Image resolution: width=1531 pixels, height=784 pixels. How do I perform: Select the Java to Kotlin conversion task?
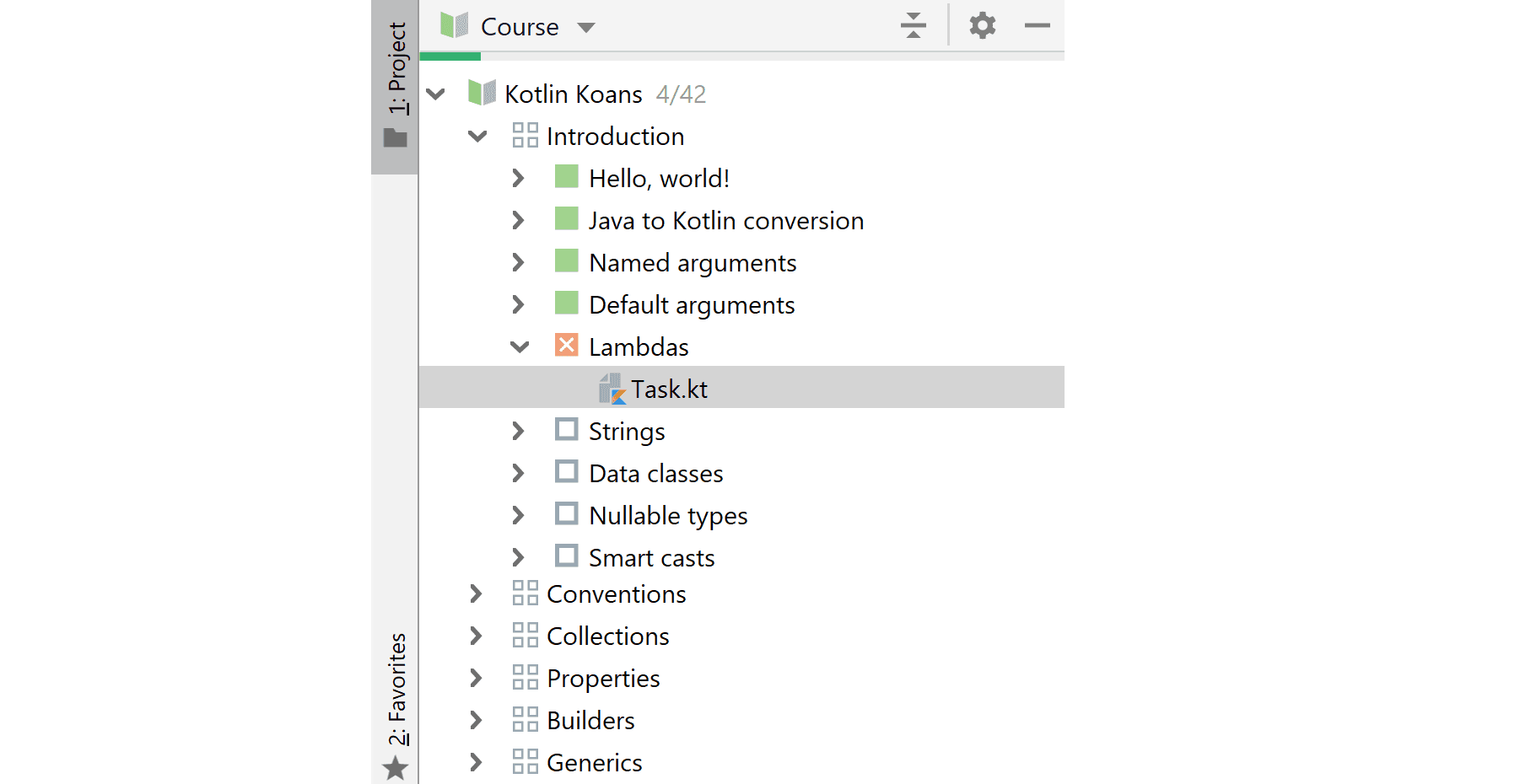725,221
